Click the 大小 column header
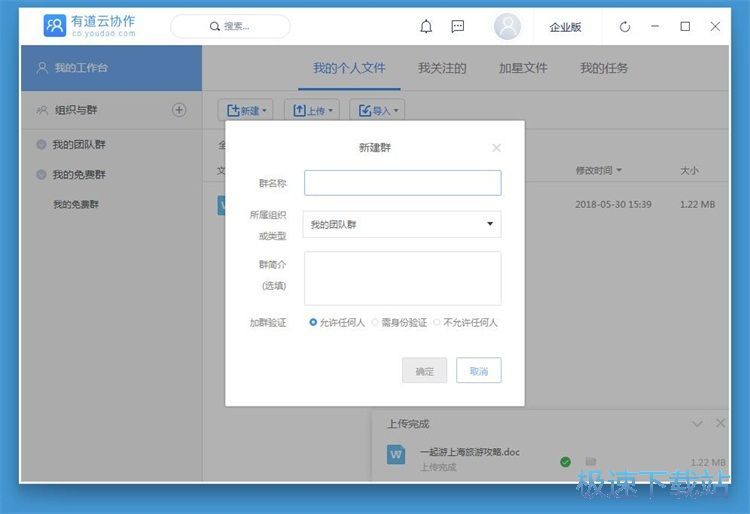 689,170
